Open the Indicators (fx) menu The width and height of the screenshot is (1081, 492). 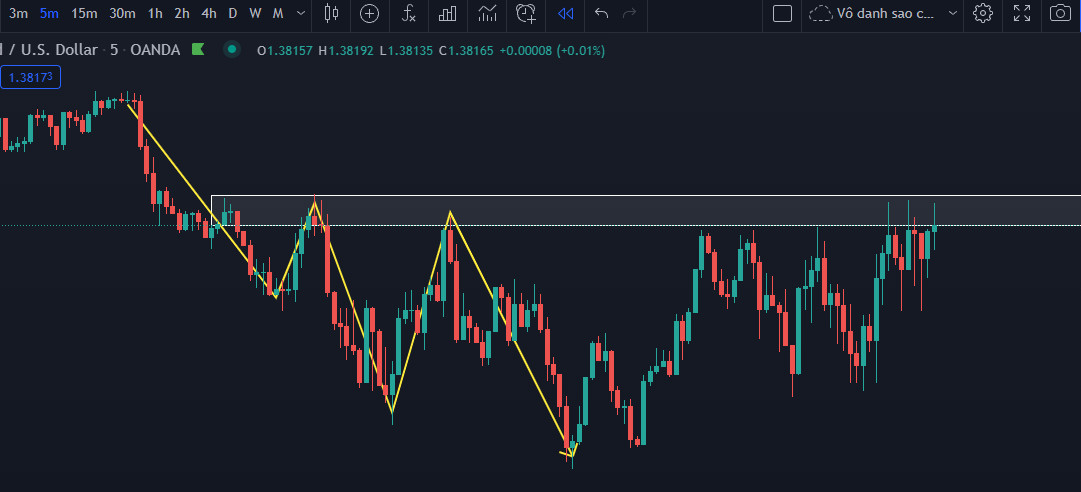tap(409, 13)
